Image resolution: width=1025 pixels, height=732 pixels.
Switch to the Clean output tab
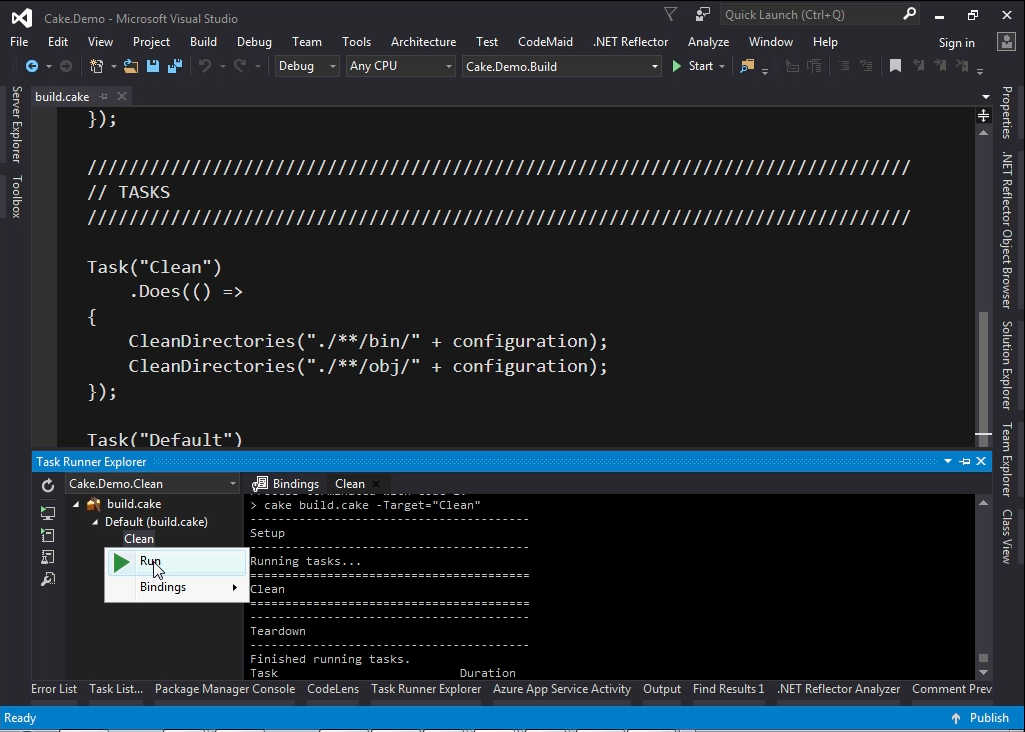tap(350, 484)
